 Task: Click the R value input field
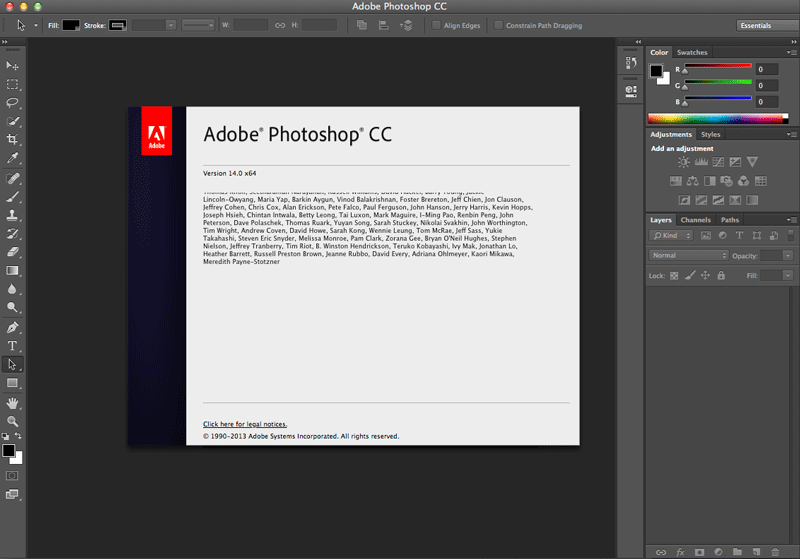click(766, 69)
